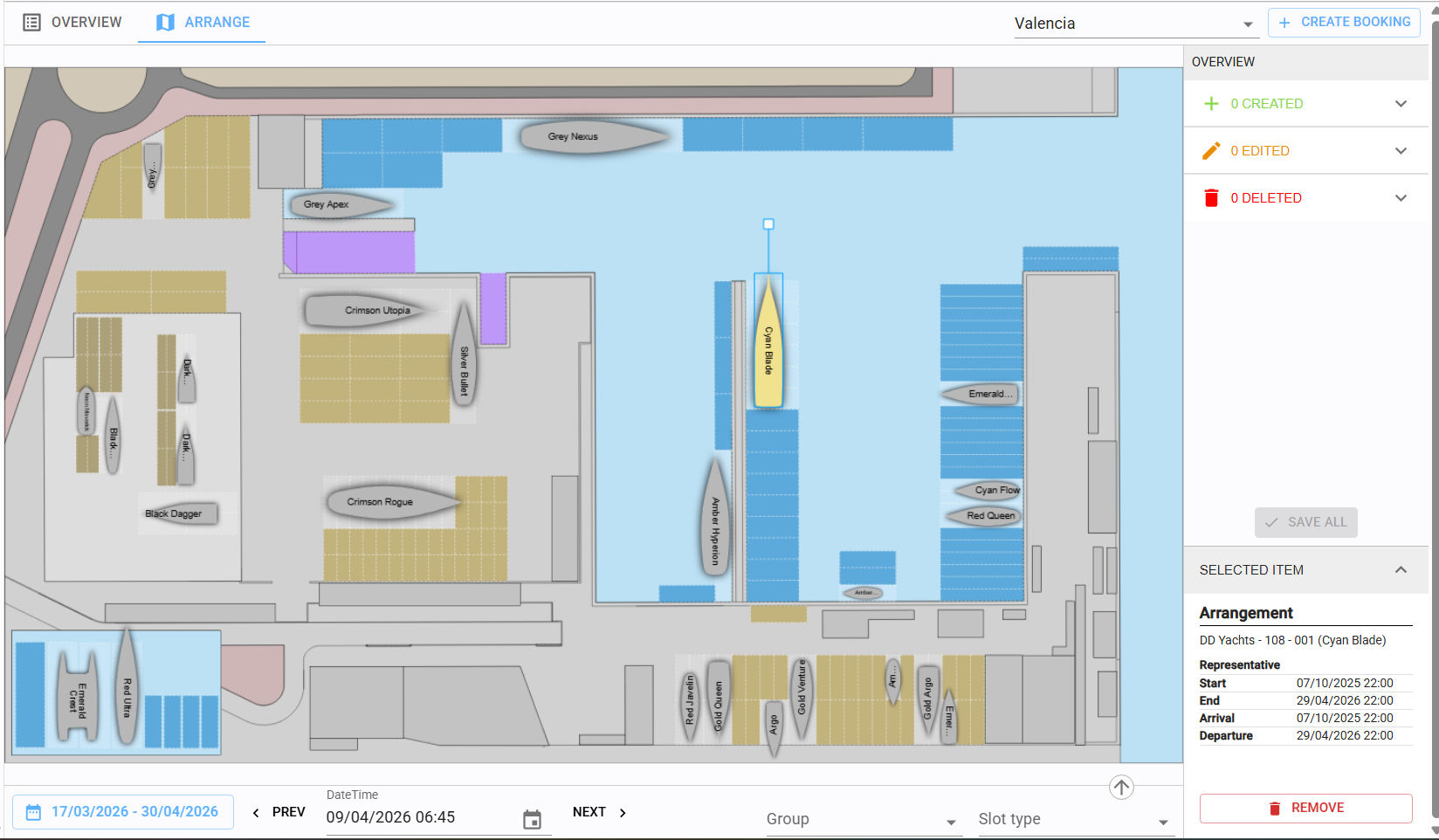
Task: Click the Remove button
Action: (x=1305, y=808)
